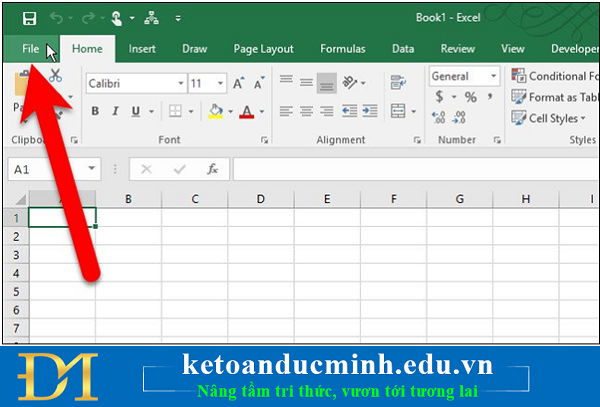600x407 pixels.
Task: Open the View tab
Action: click(x=513, y=49)
